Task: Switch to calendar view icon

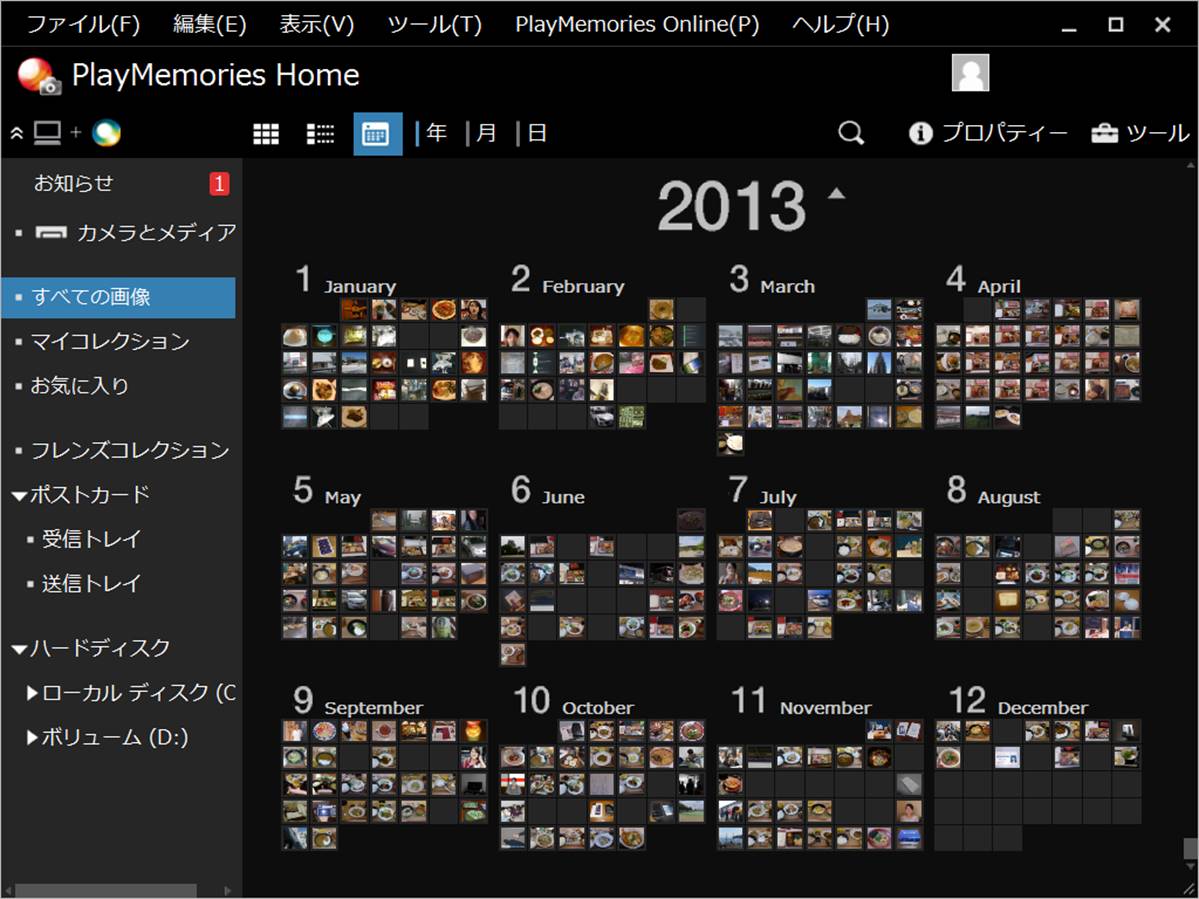Action: tap(378, 134)
